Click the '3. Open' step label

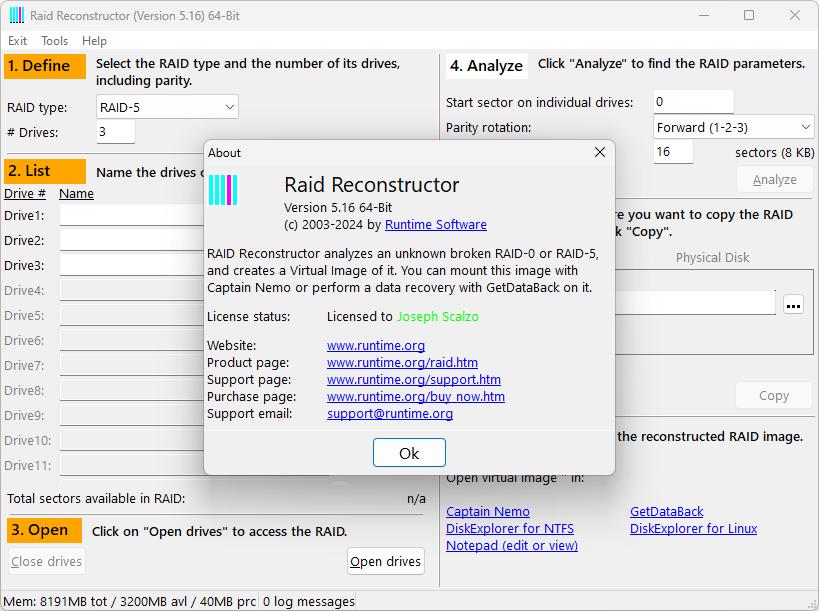(45, 530)
